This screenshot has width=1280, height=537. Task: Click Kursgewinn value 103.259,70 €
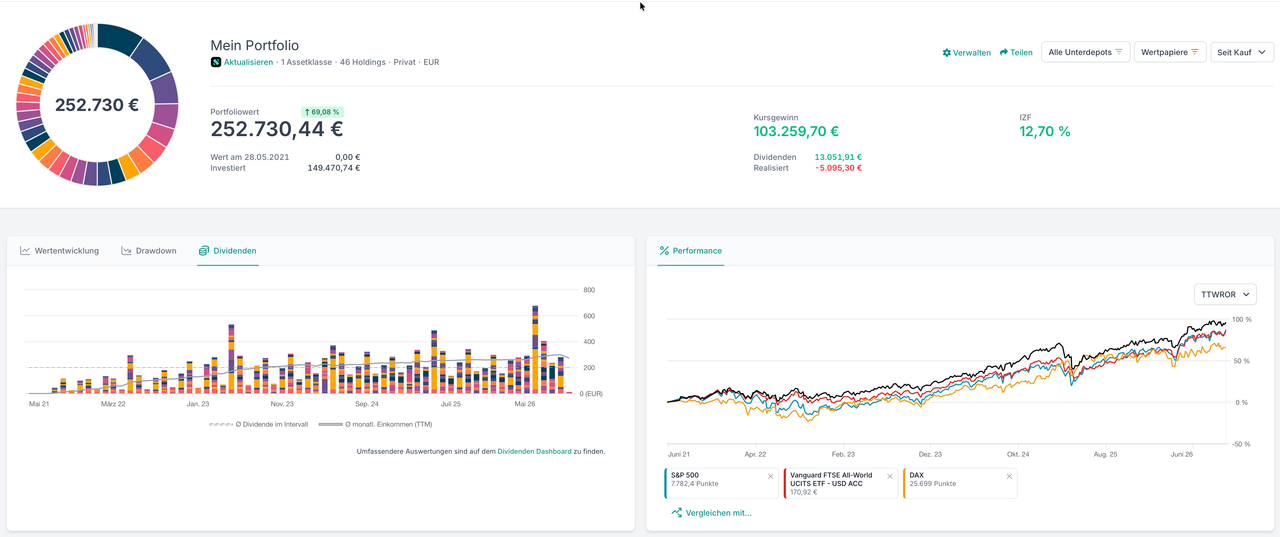pos(796,131)
